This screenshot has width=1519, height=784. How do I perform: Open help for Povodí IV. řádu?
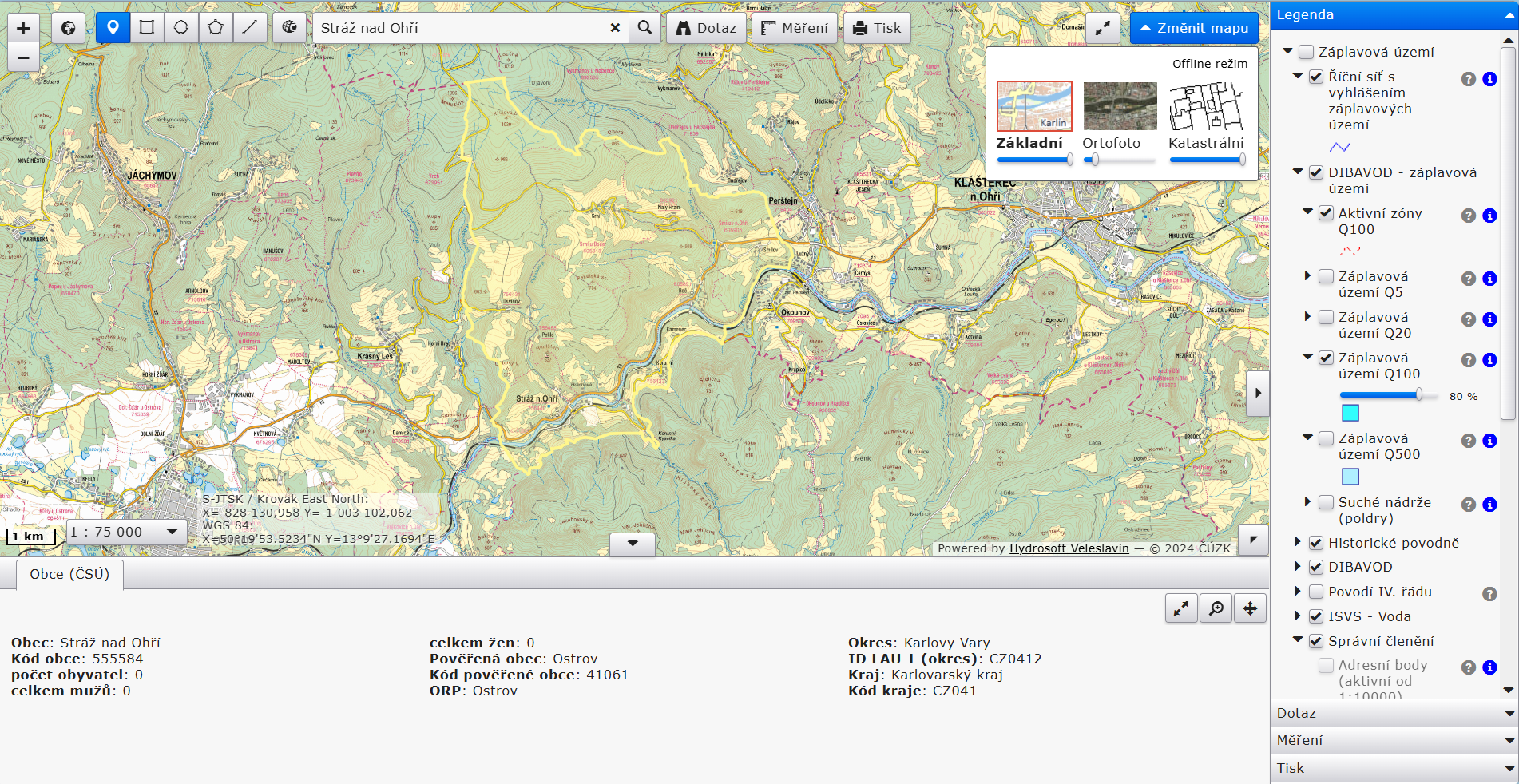(1489, 594)
